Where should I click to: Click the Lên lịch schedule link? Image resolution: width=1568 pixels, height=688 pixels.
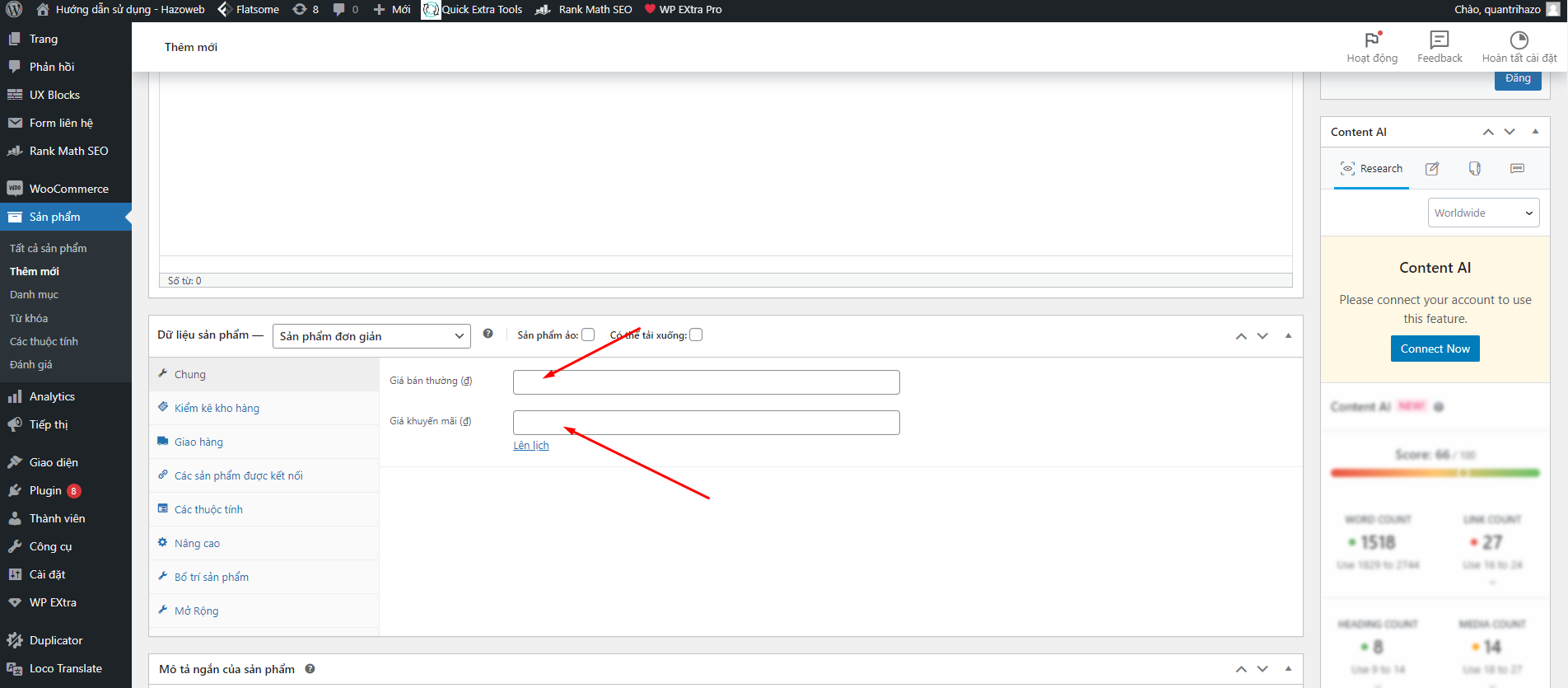[531, 445]
